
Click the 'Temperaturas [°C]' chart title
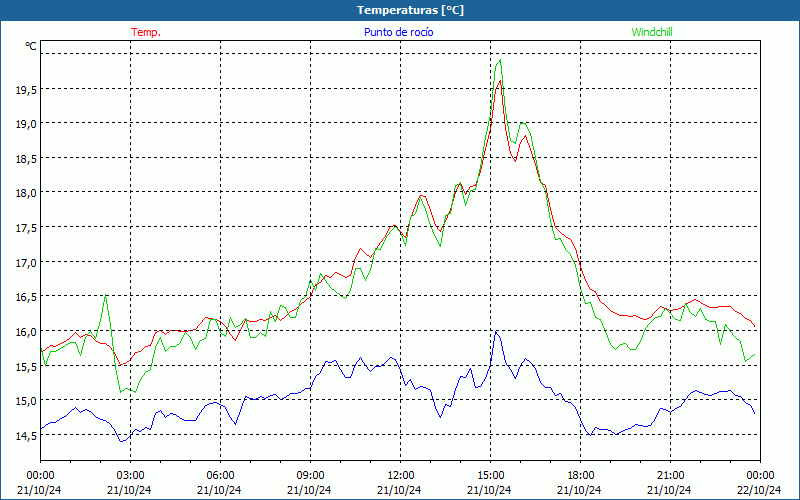point(410,10)
